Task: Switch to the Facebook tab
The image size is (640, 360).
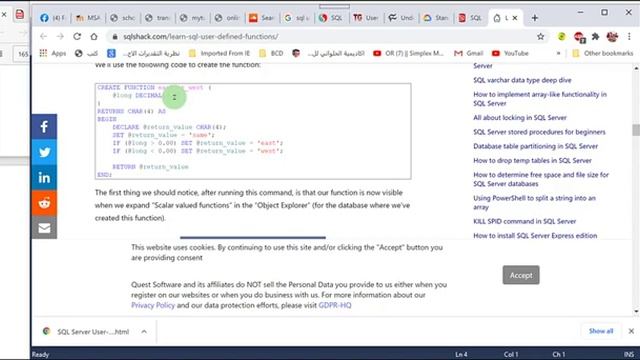Action: 53,18
